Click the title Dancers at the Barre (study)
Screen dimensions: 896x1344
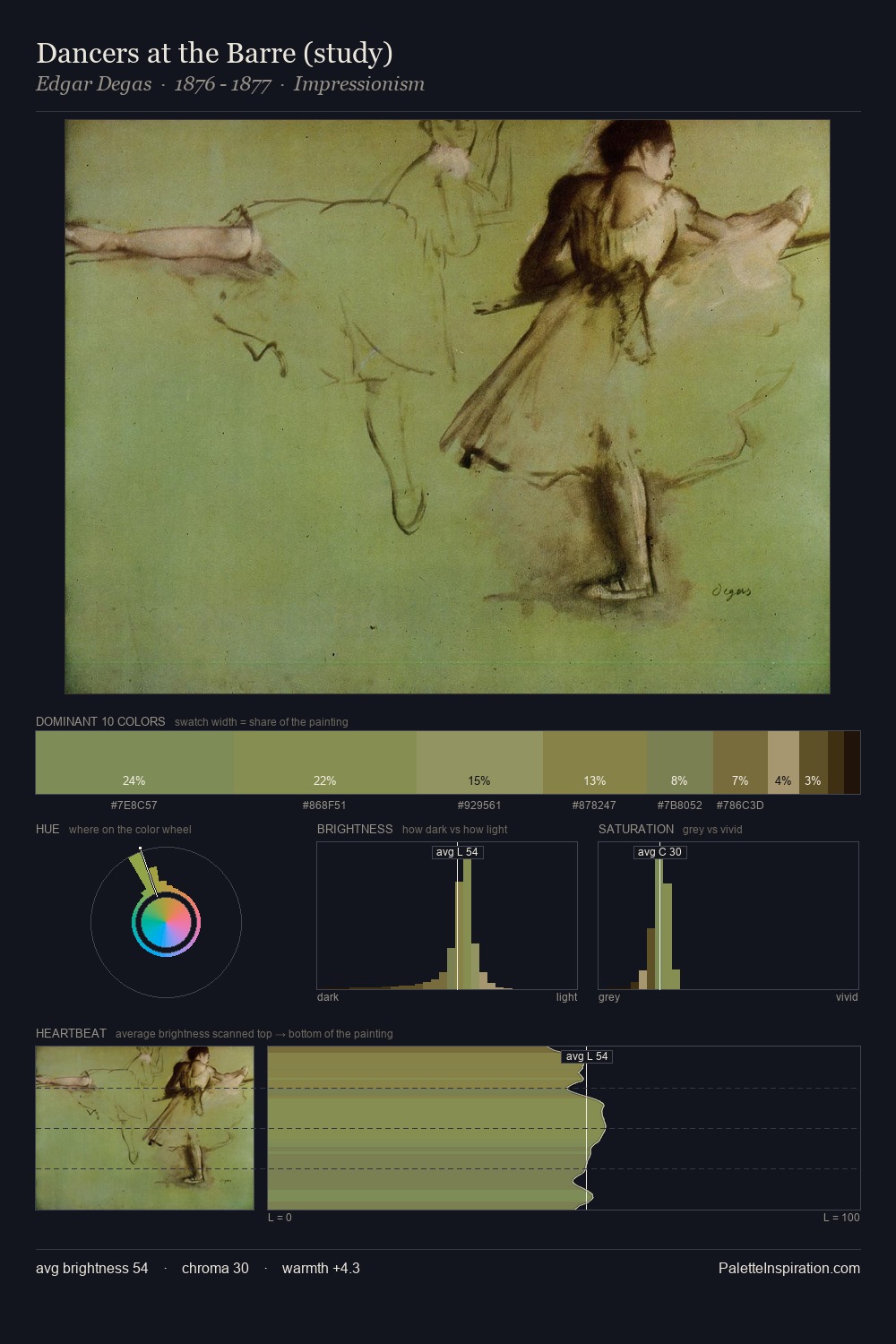tap(214, 53)
